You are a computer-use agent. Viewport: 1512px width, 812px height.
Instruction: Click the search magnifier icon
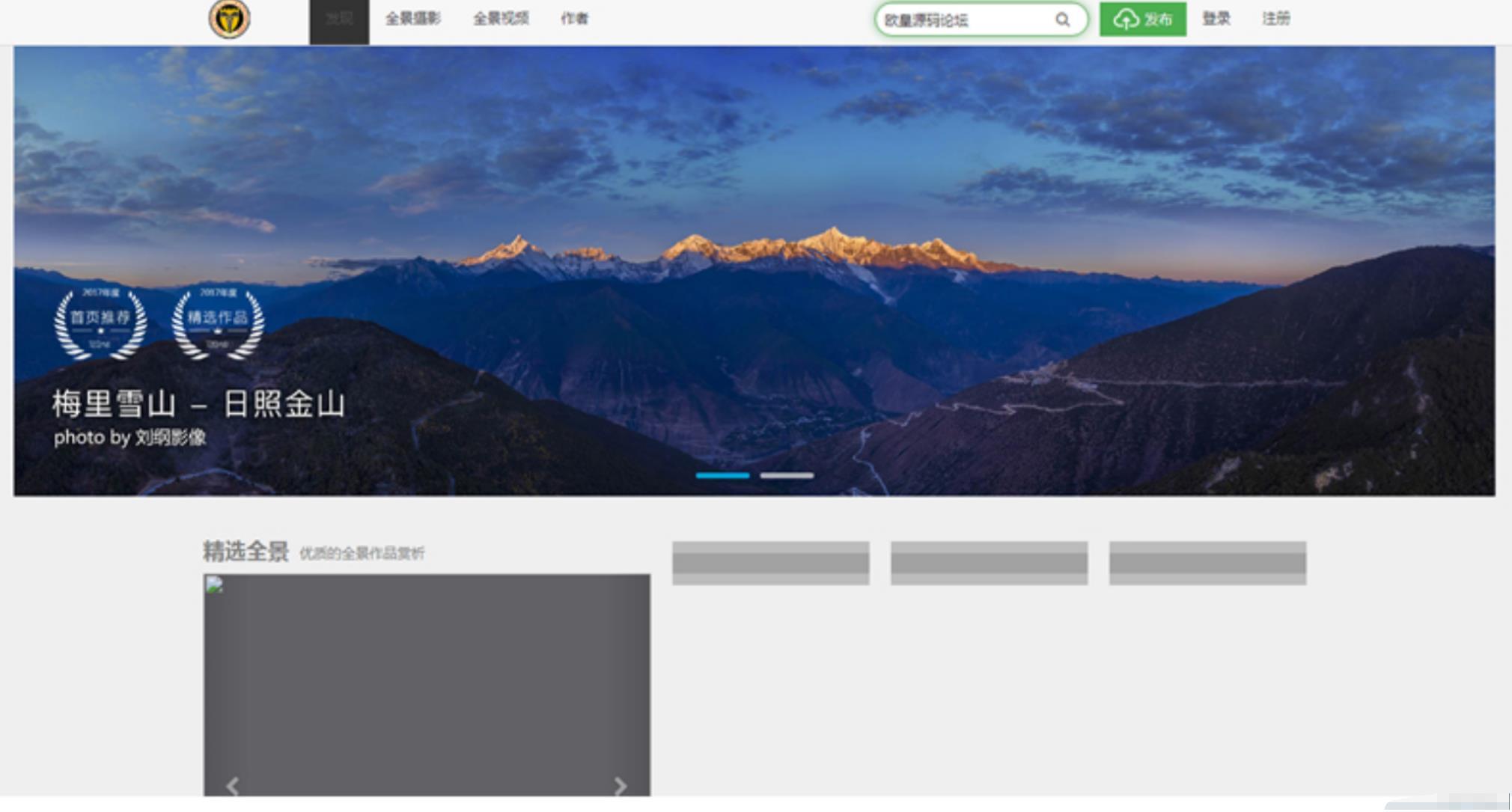(x=1062, y=20)
